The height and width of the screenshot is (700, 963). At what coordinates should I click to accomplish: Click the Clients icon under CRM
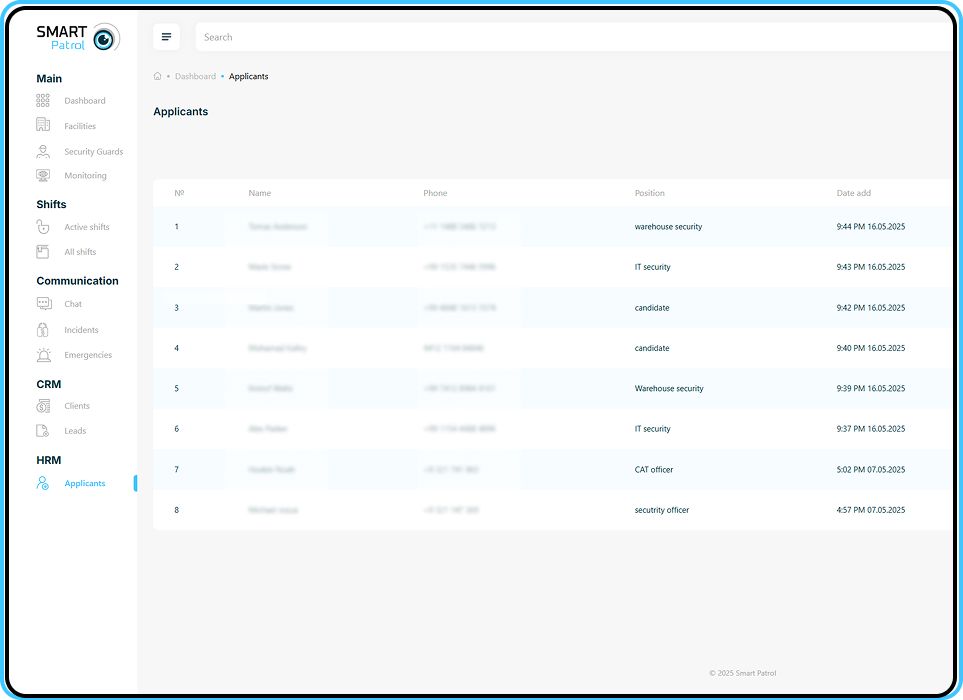[x=43, y=406]
